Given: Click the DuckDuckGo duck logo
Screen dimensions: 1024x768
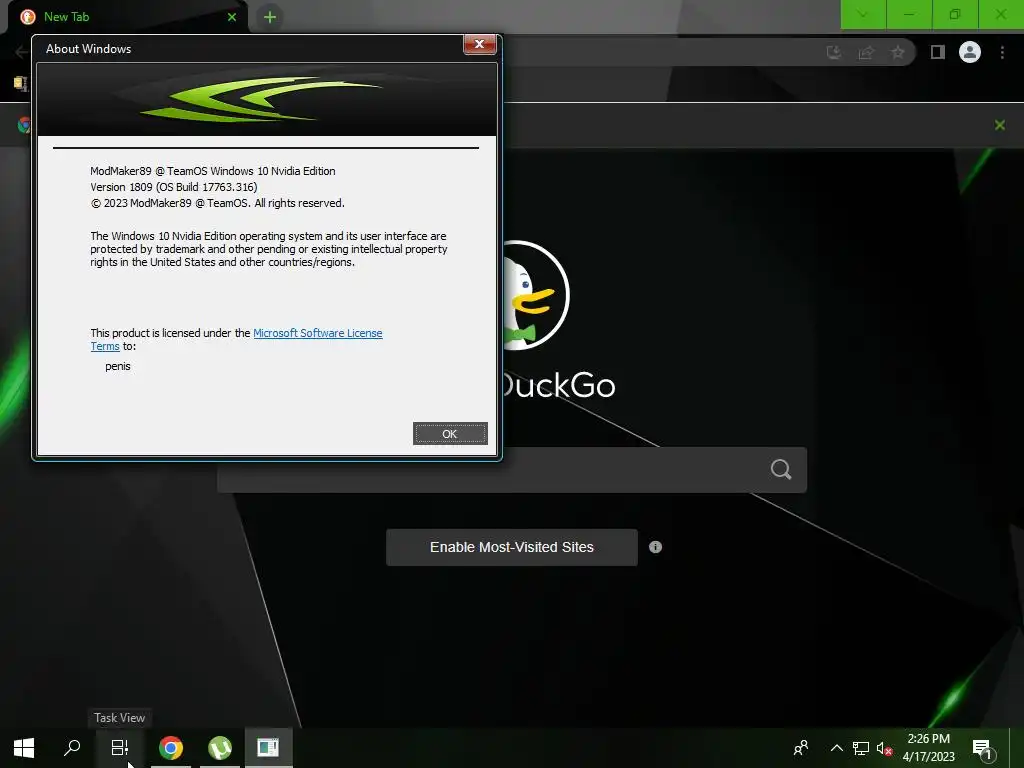Looking at the screenshot, I should [x=536, y=295].
